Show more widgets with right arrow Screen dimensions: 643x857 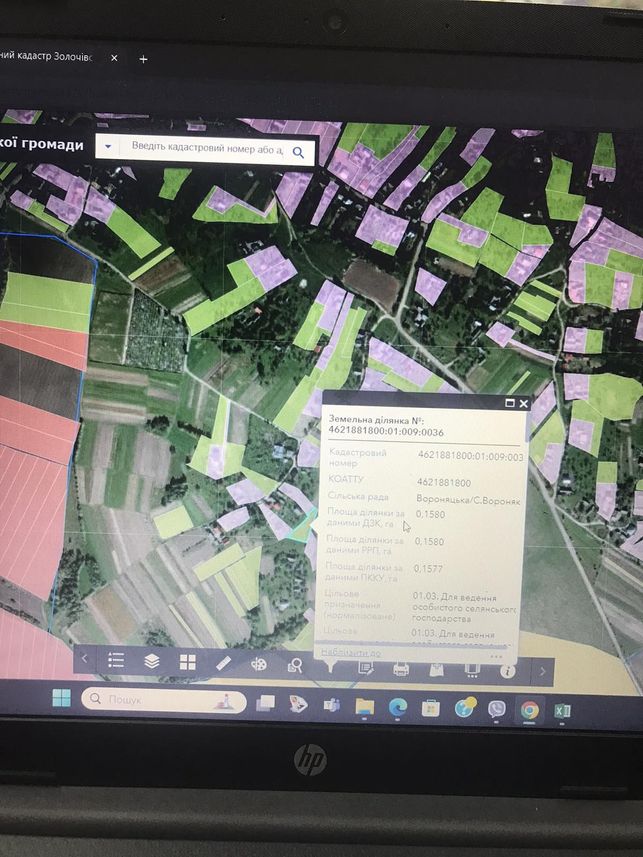(542, 672)
